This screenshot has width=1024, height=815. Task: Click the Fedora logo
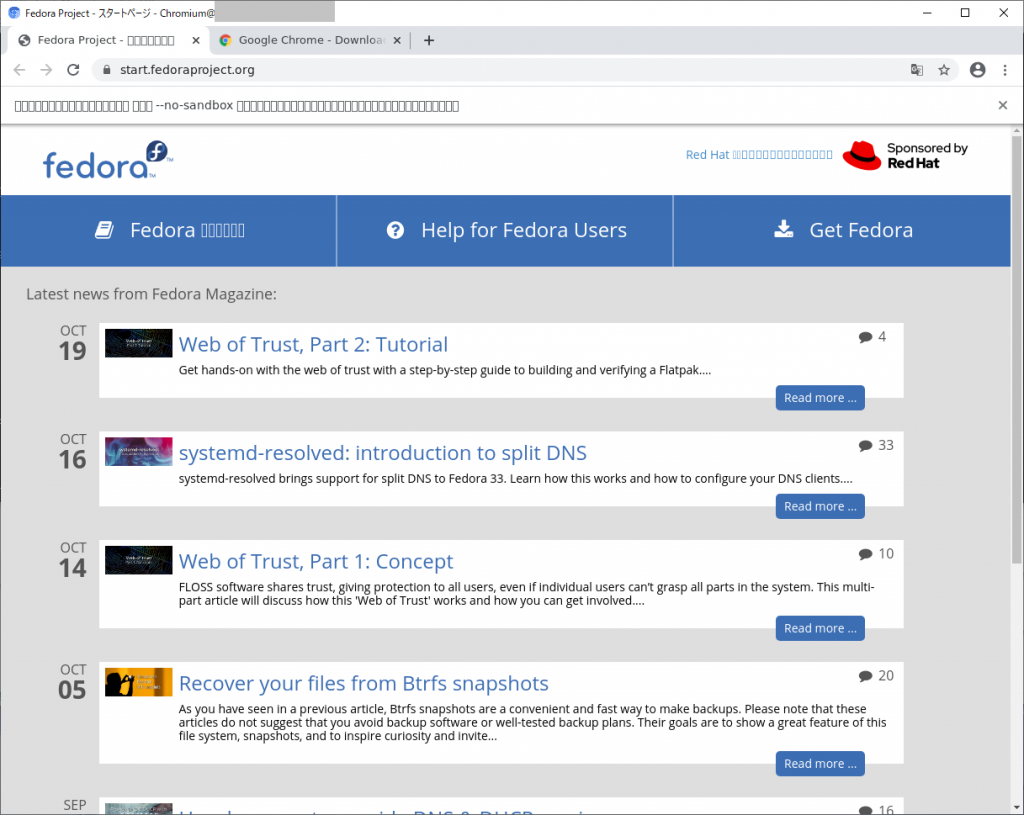click(108, 160)
